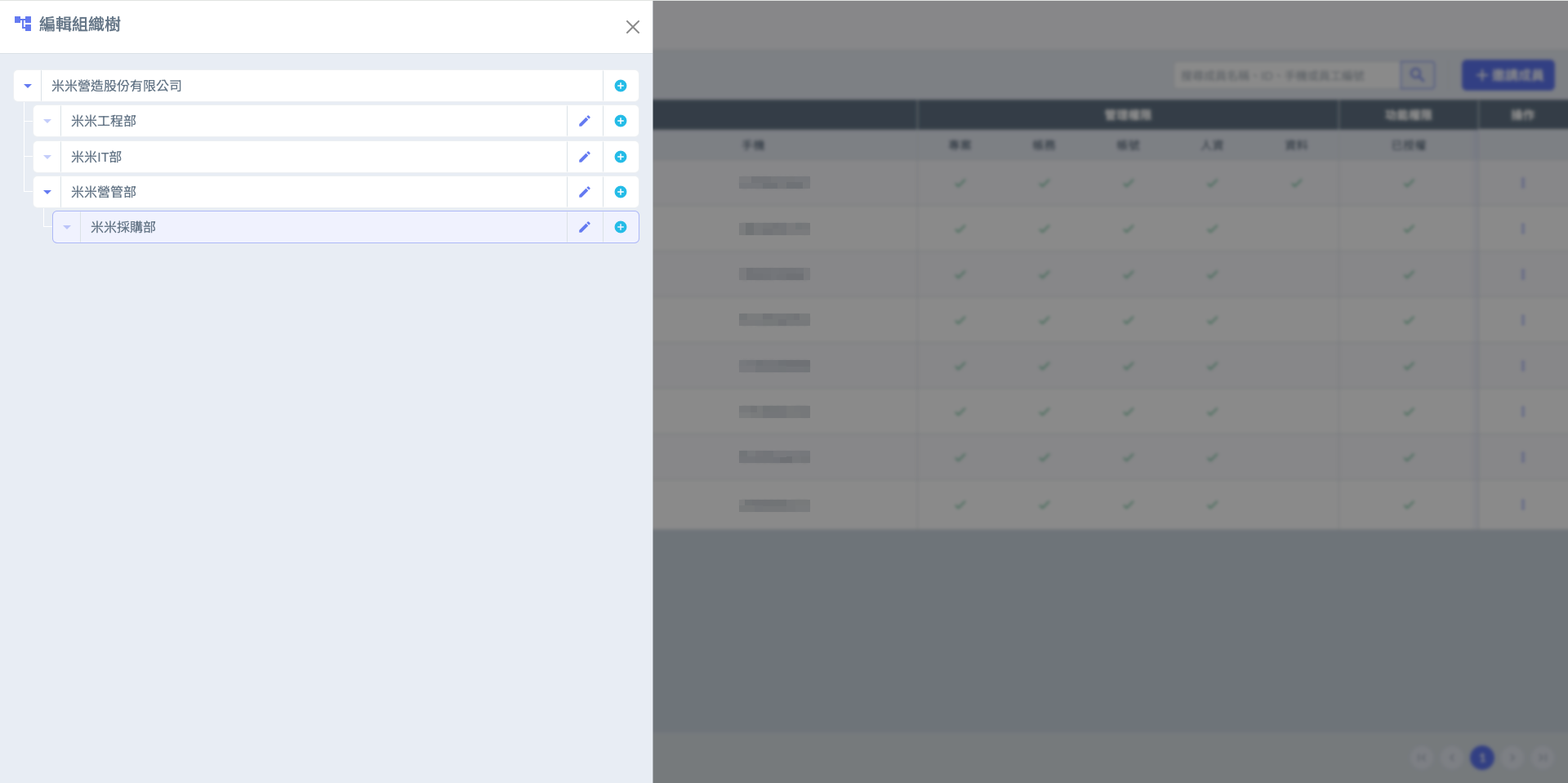Expand the 米米採購部 tree node
The height and width of the screenshot is (783, 1568).
coord(67,227)
